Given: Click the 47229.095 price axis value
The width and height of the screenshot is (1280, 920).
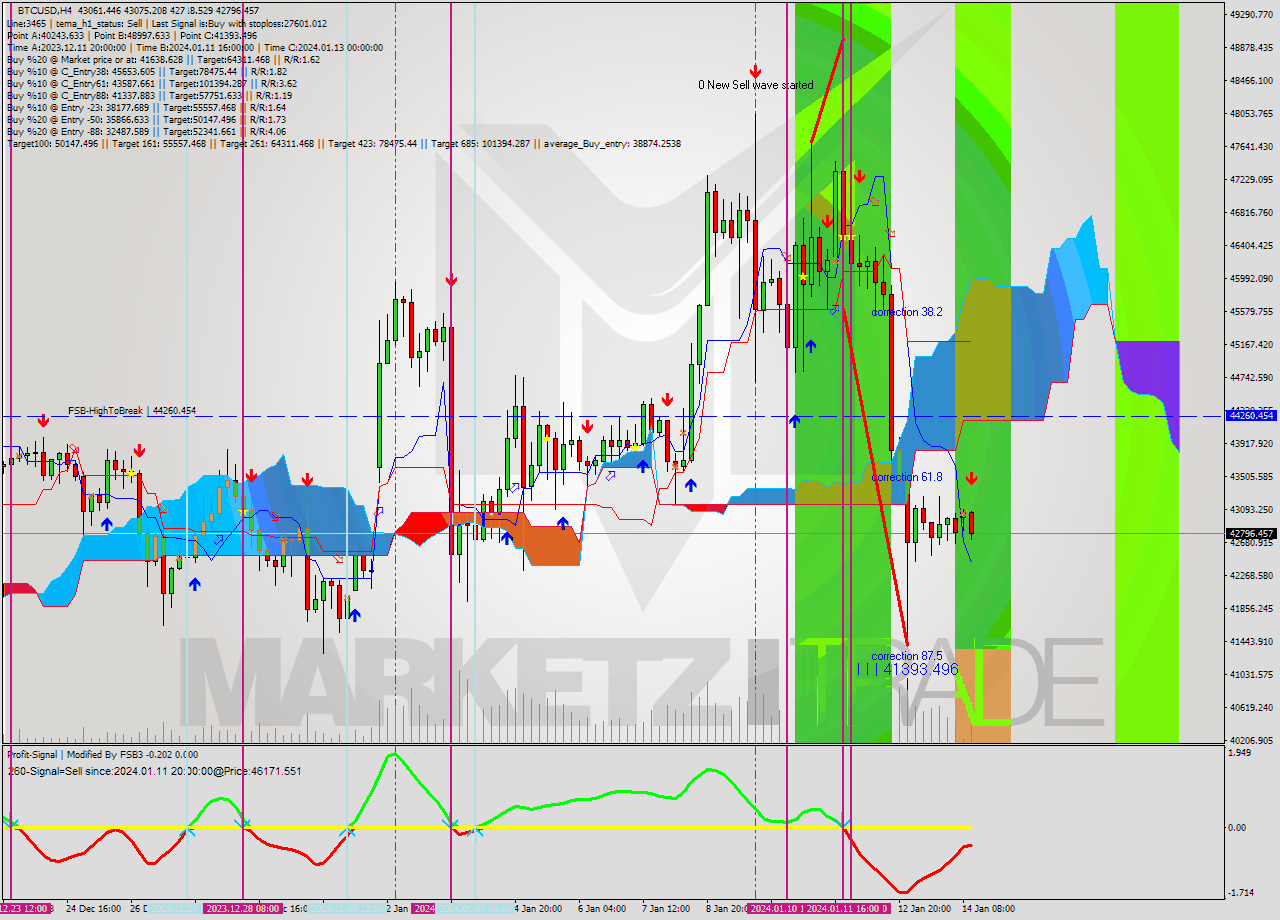Looking at the screenshot, I should tap(1250, 179).
